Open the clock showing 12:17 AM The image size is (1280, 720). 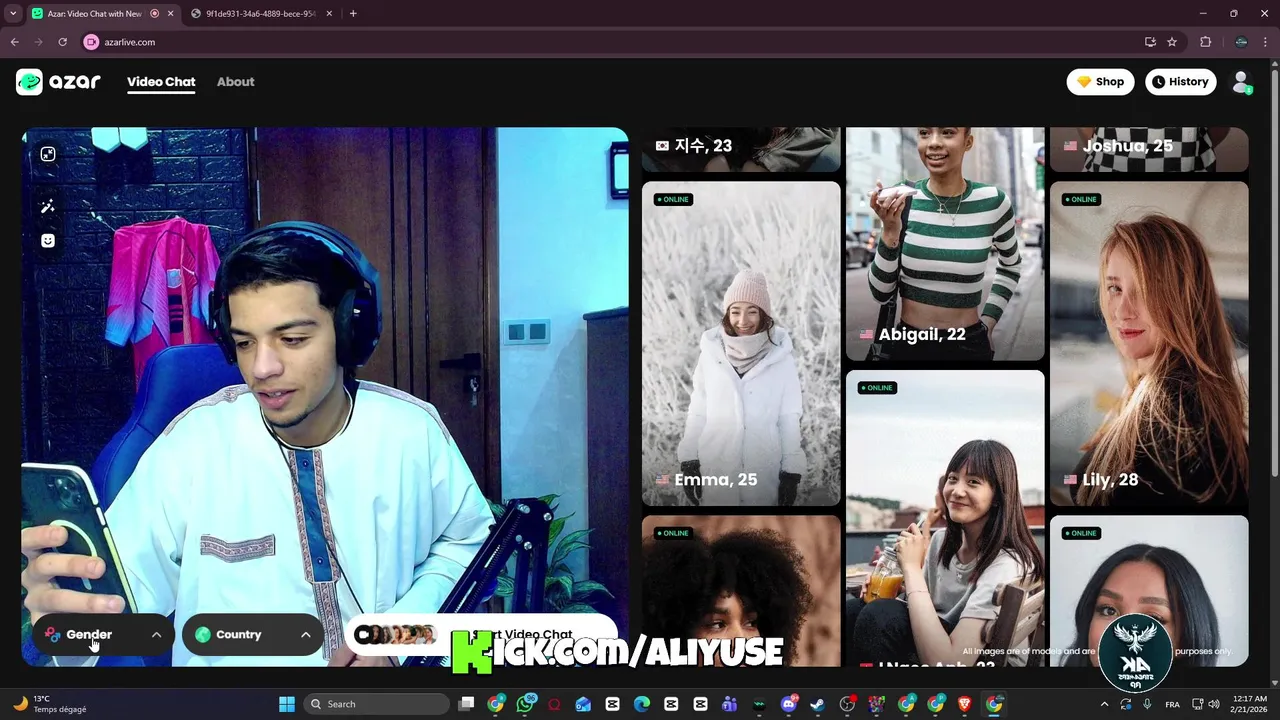1250,704
